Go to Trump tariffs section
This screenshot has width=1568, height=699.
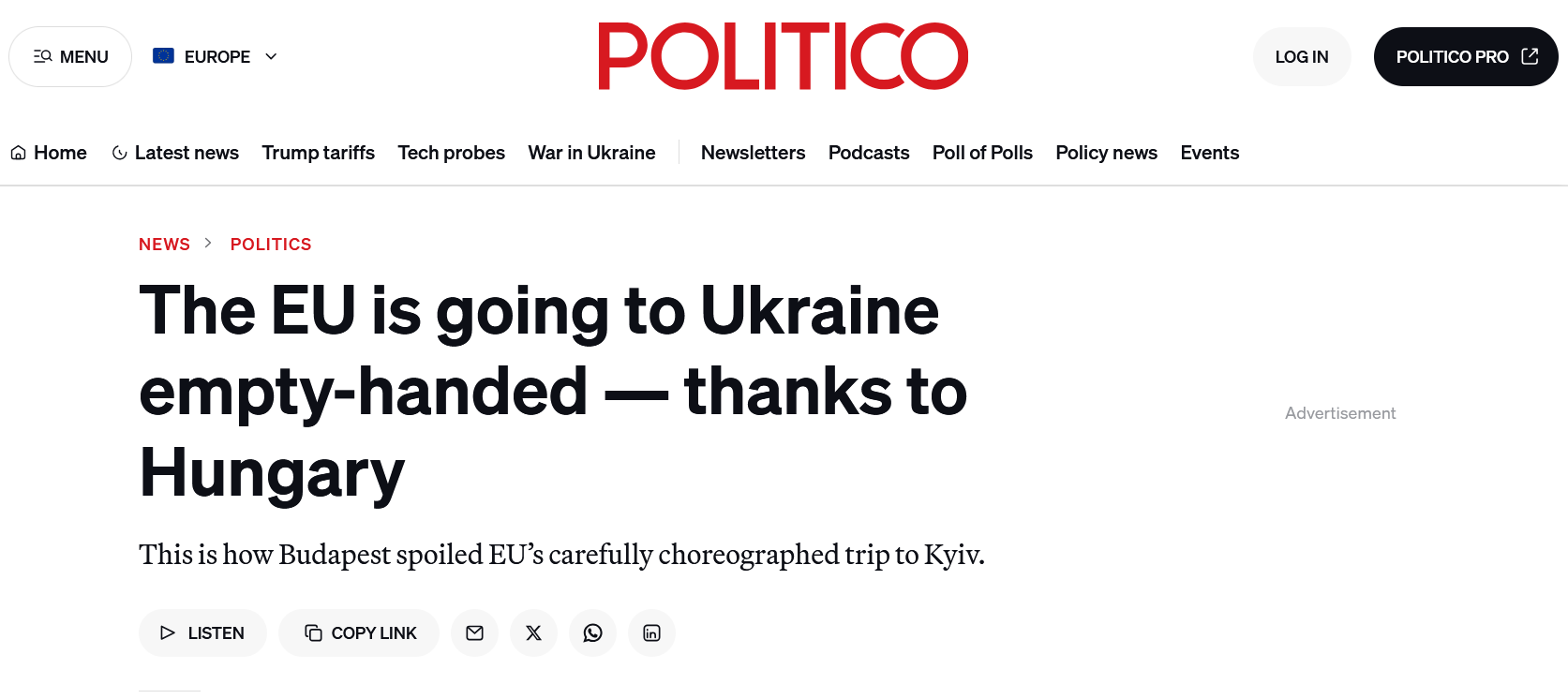318,153
